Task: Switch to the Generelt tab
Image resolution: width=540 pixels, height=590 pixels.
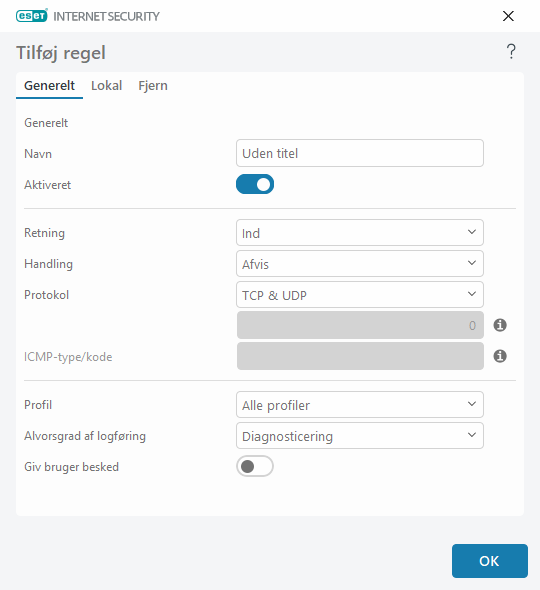Action: coord(49,86)
